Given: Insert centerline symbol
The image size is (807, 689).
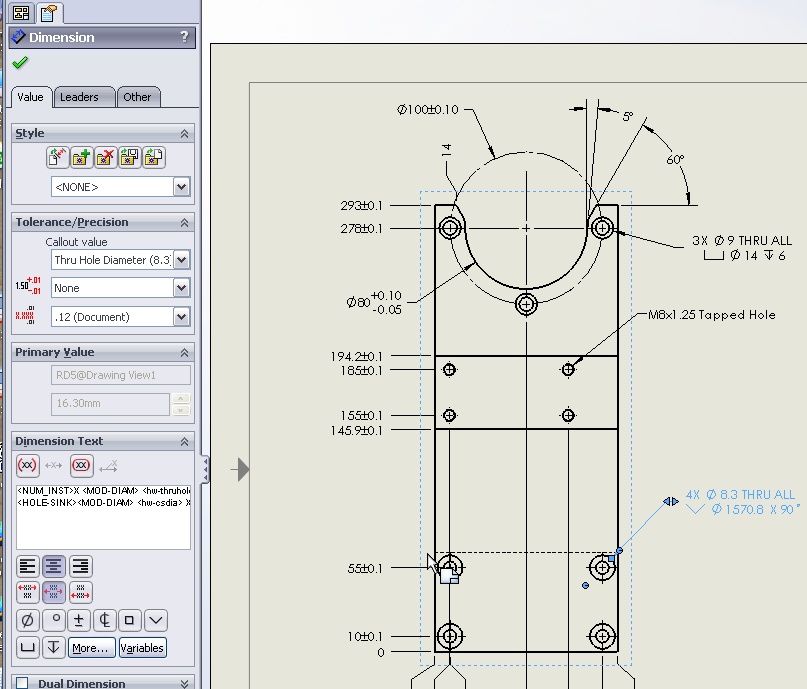Looking at the screenshot, I should (x=104, y=620).
